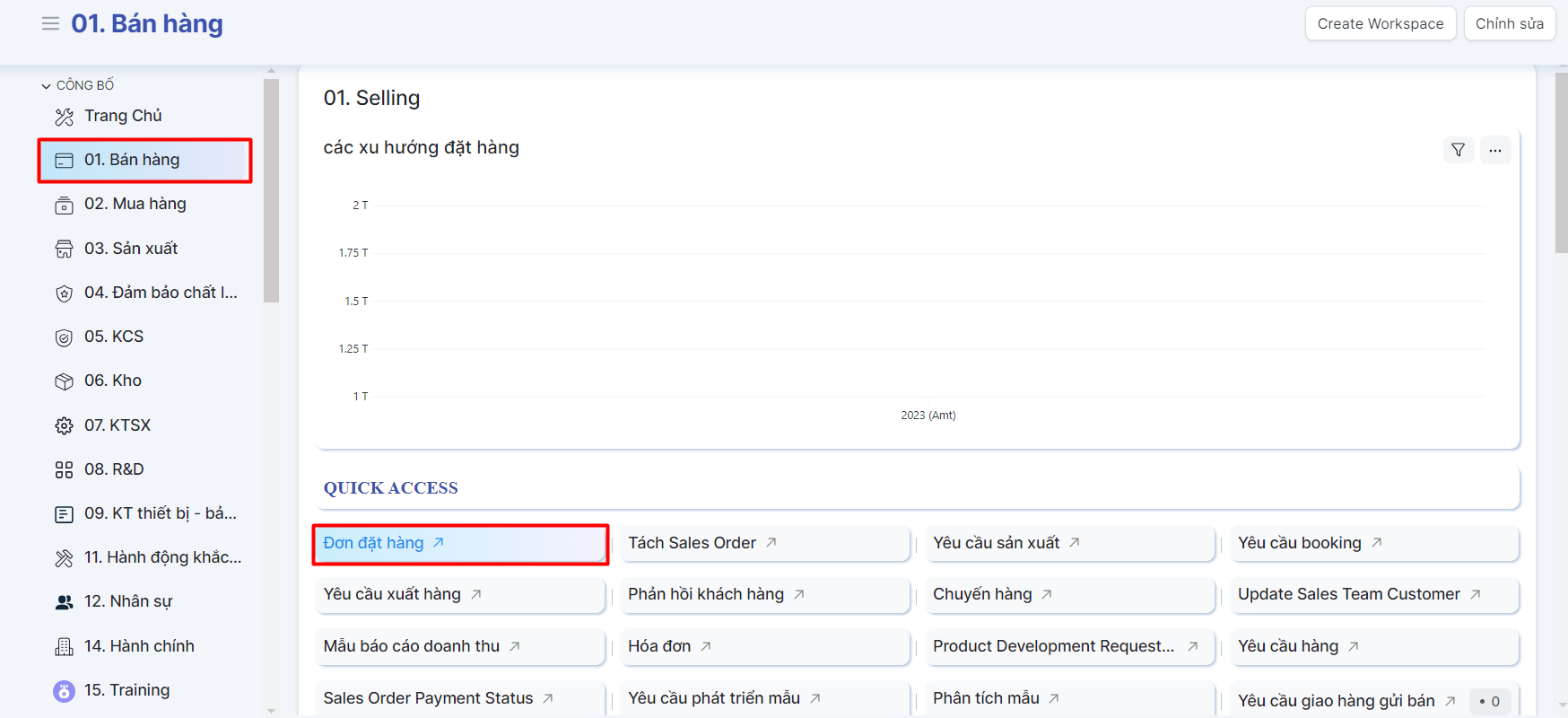Open the Yêu cầu booking shortcut
Screen dimensions: 1568x718
coord(1299,543)
